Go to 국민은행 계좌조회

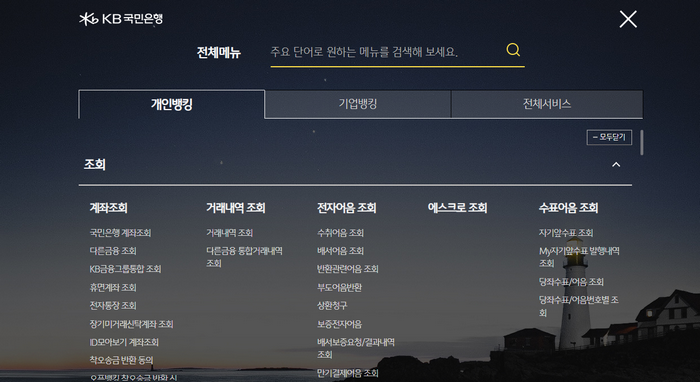[120, 233]
